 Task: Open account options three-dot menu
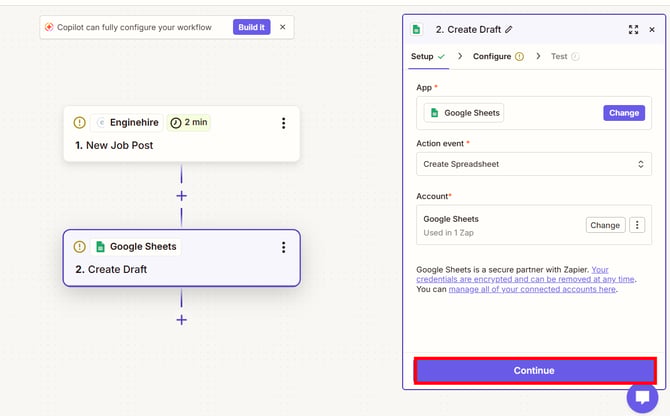pyautogui.click(x=637, y=225)
